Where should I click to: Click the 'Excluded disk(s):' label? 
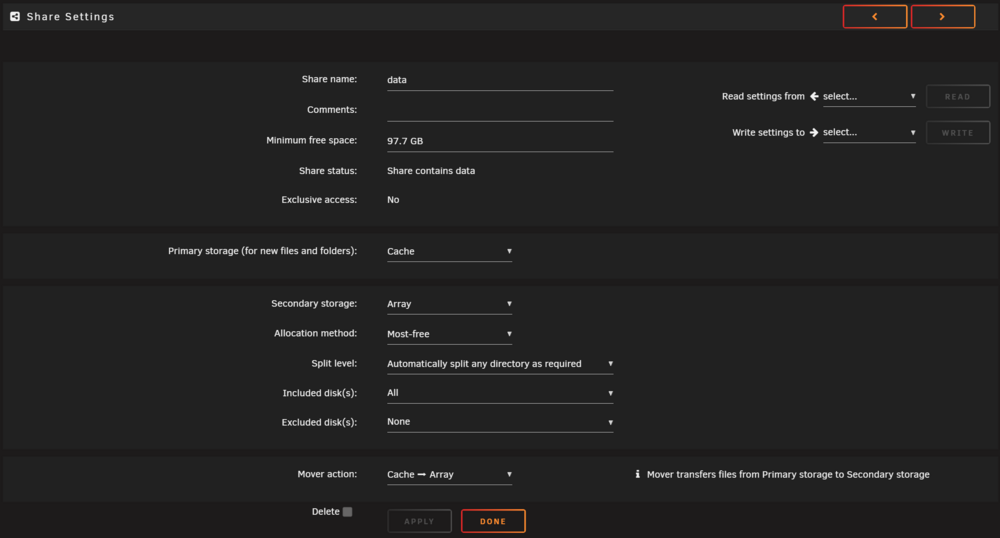click(319, 423)
